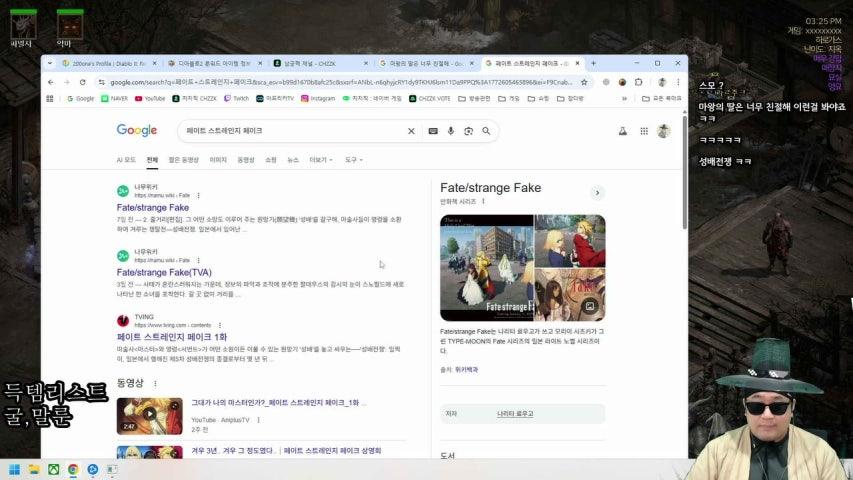Open the TVING 페이트 스트레인지 페이크 1화 link
Viewport: 853px width, 480px height.
tap(171, 337)
